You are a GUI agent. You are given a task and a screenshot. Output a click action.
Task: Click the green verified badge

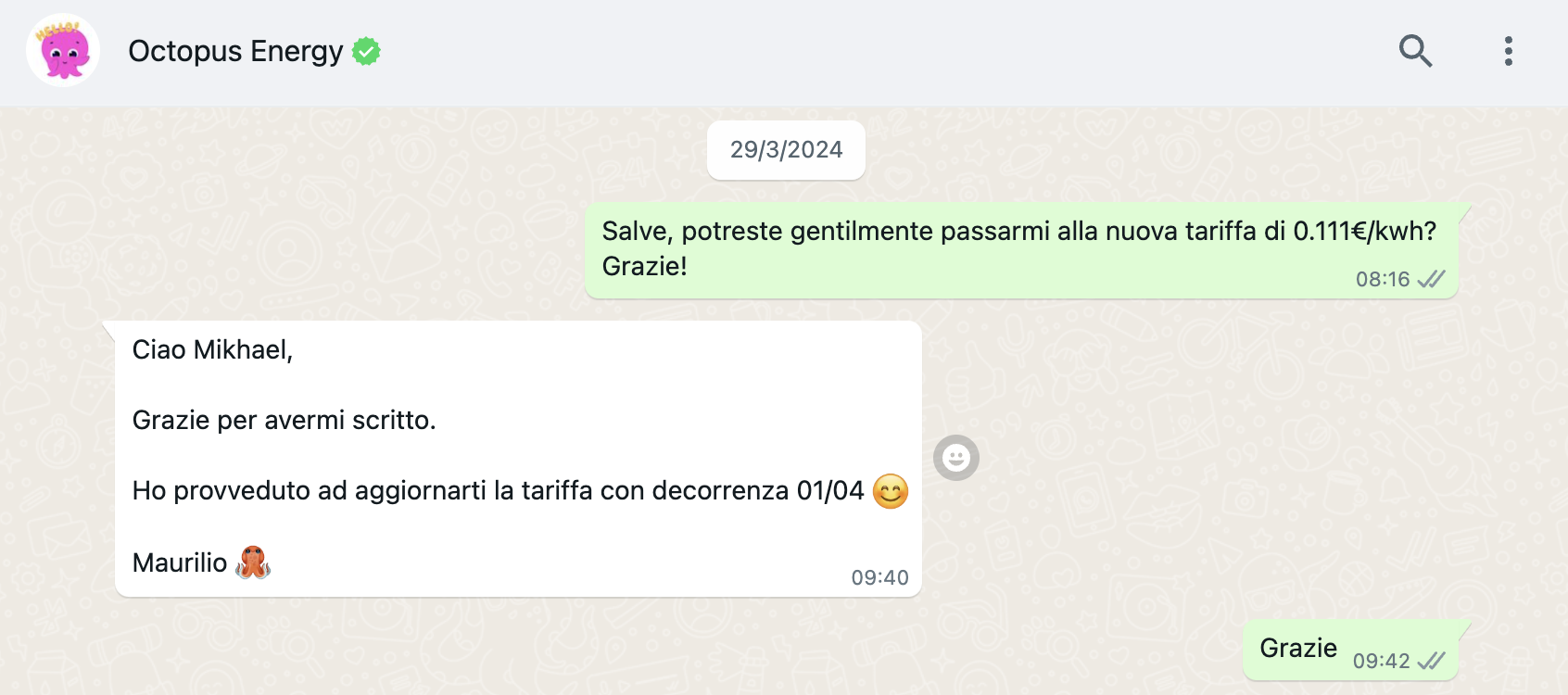[367, 51]
